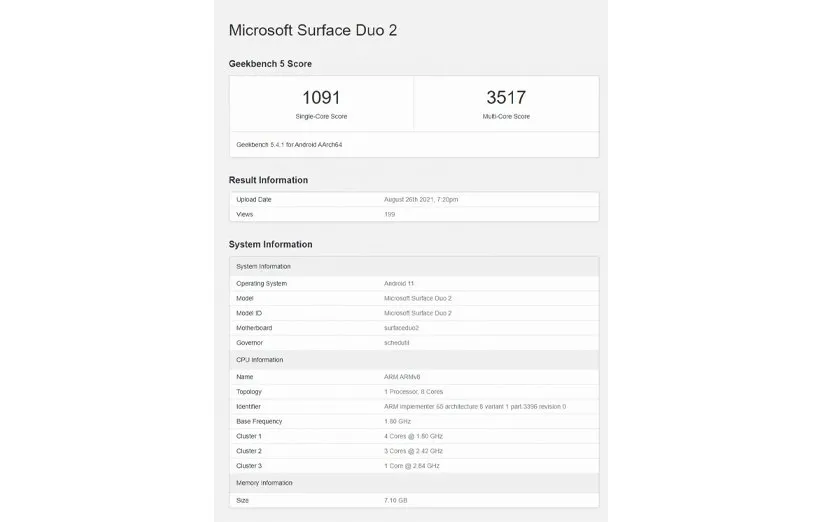Click the CPU 'Name' row label
This screenshot has width=822, height=522.
point(245,377)
